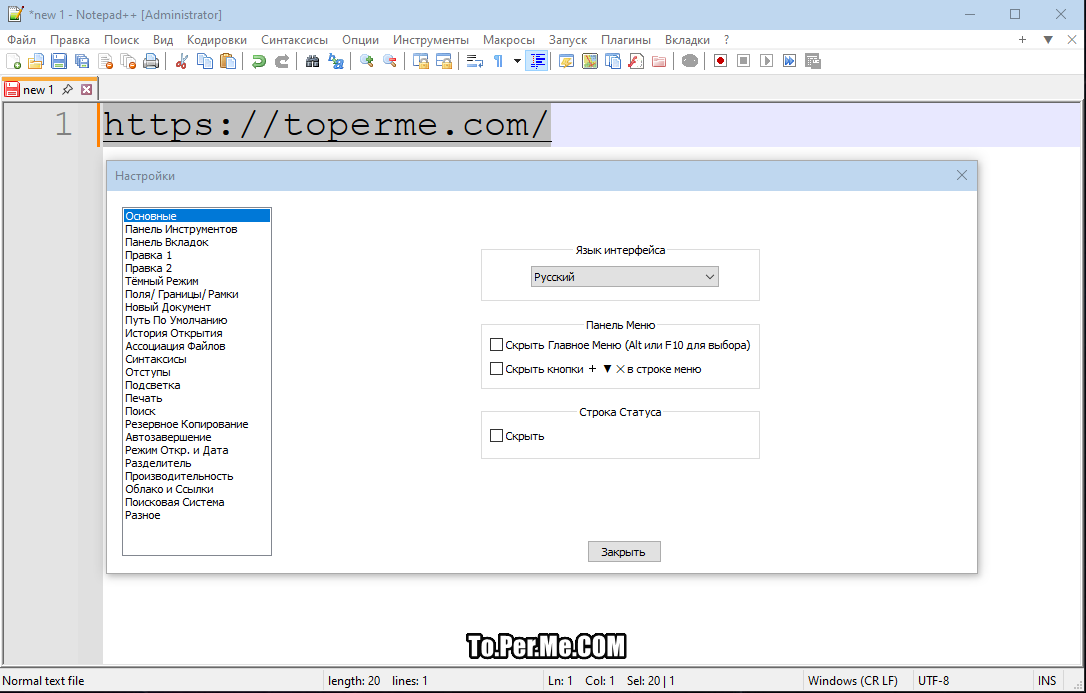
Task: Toggle the Word Wrap toolbar icon
Action: click(x=475, y=61)
